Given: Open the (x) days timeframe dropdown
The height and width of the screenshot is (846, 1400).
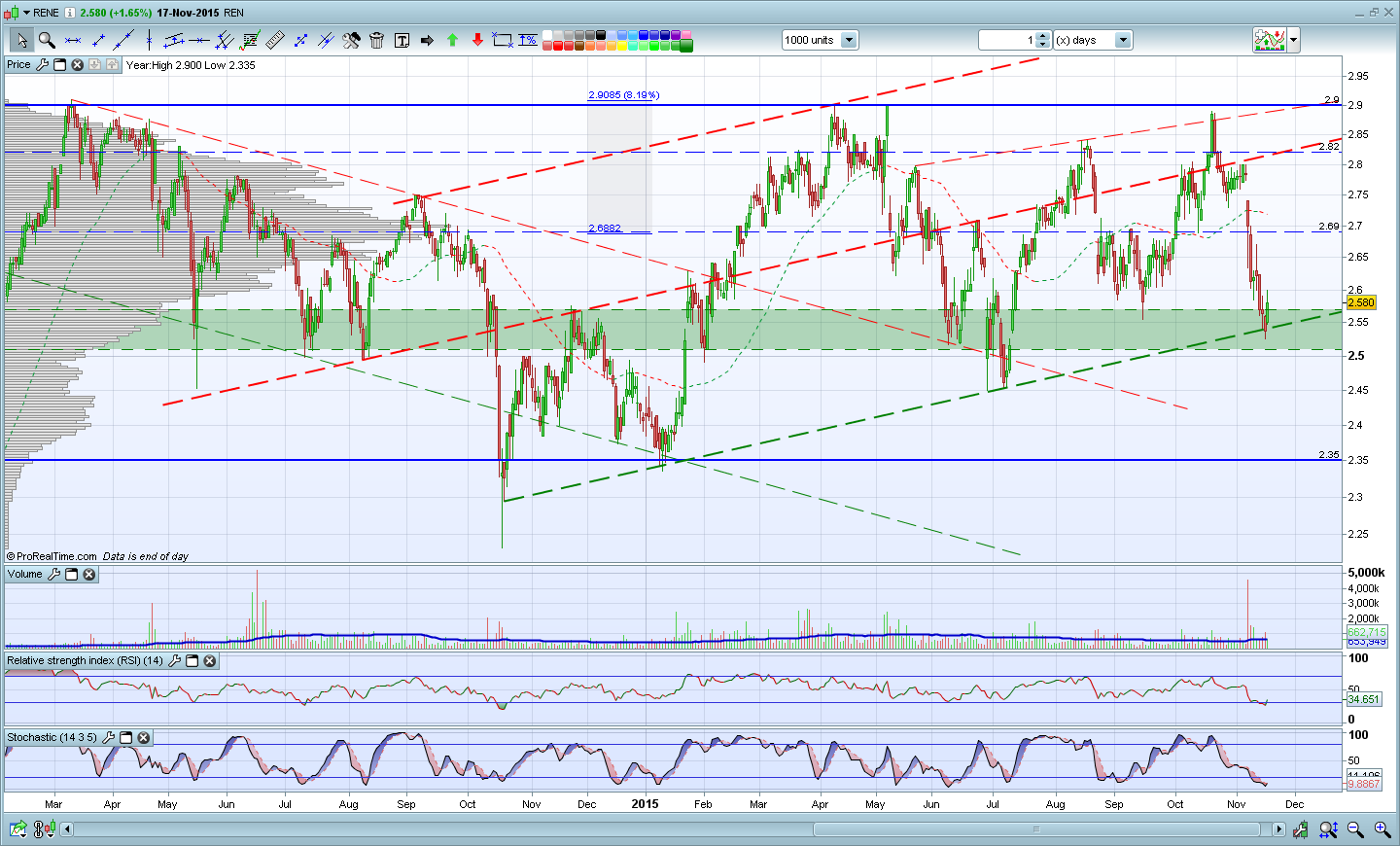Looking at the screenshot, I should pos(1124,40).
